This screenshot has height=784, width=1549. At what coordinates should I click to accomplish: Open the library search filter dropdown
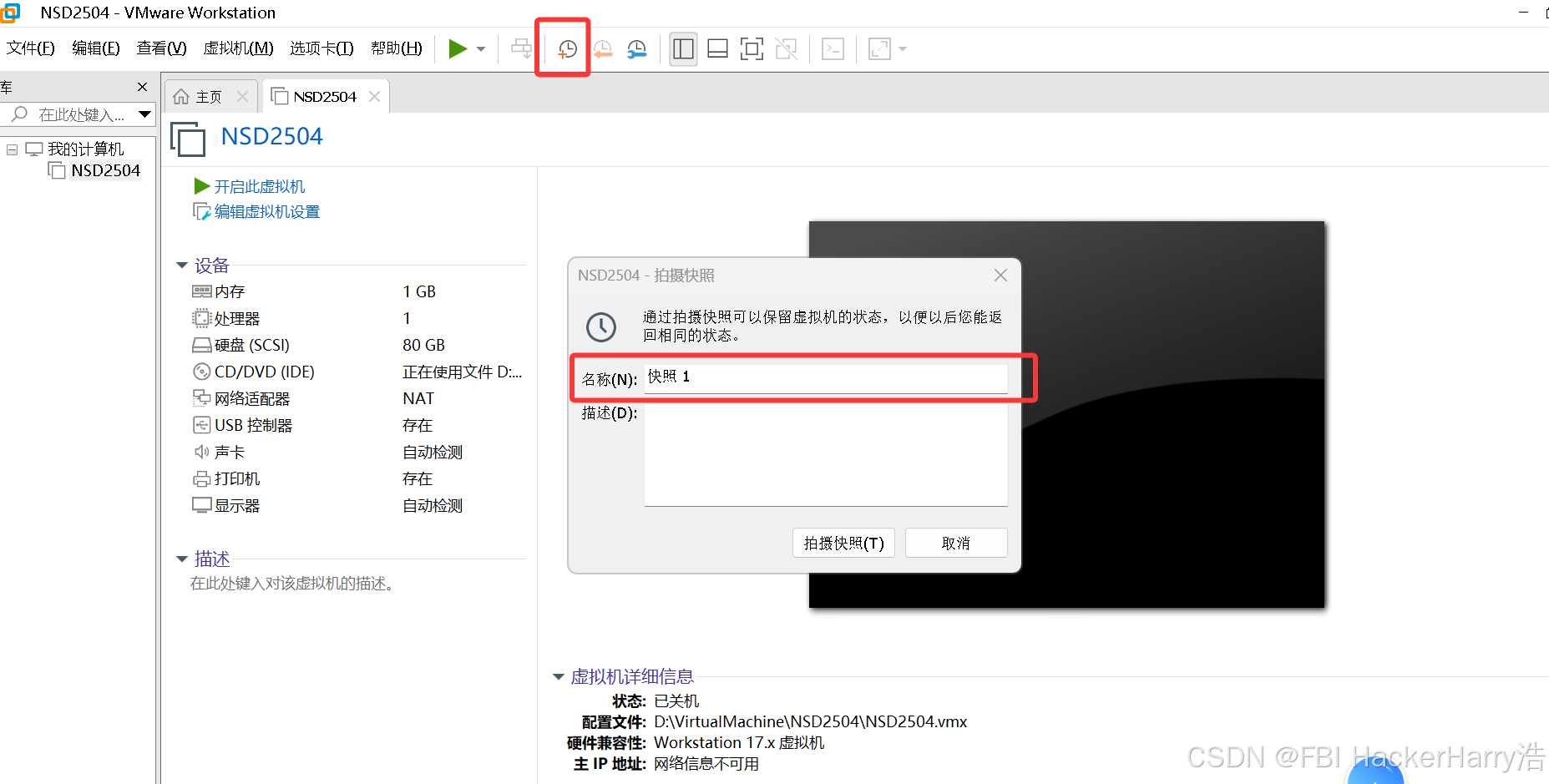[x=144, y=114]
